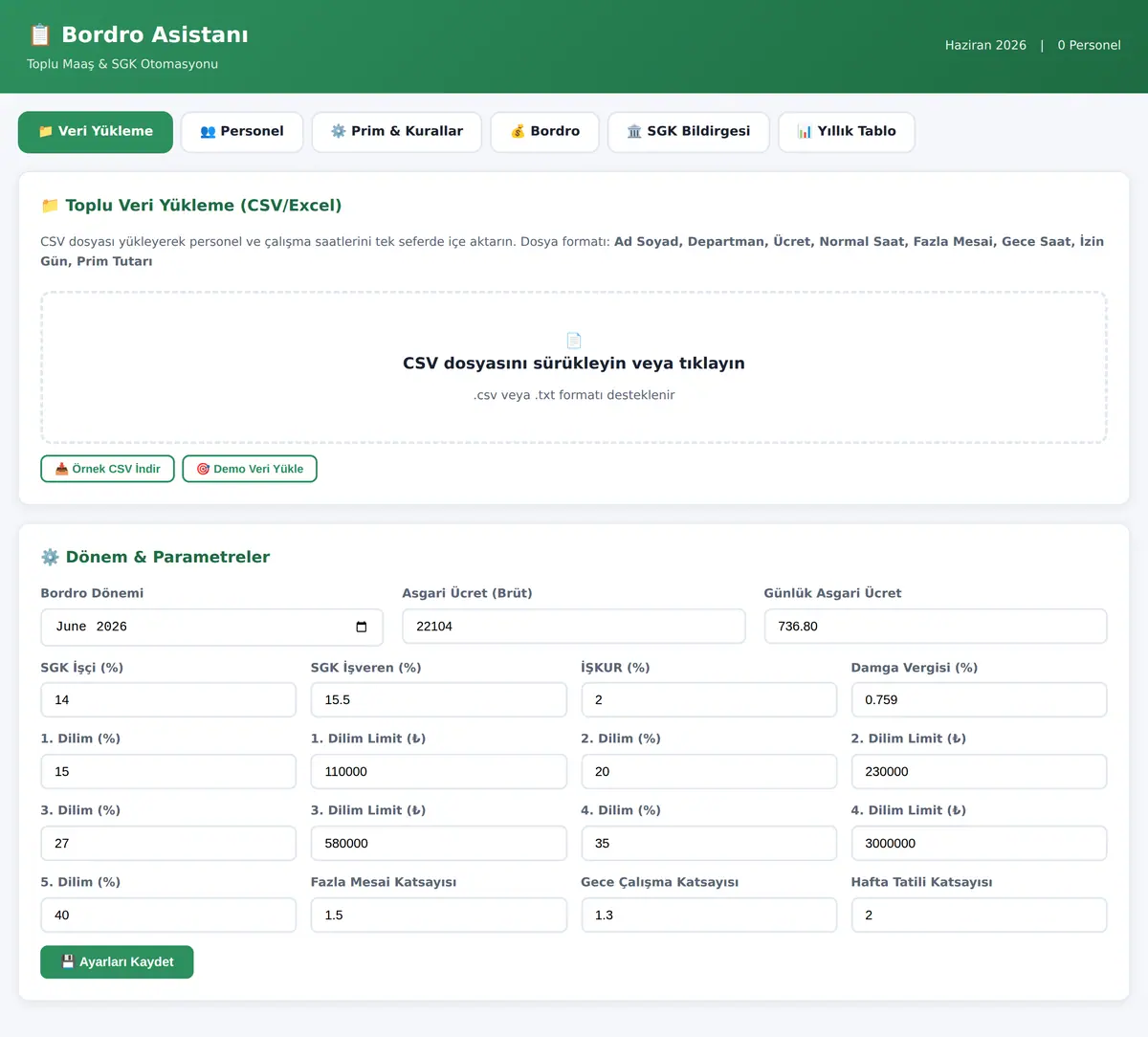Open the Personel tab
The width and height of the screenshot is (1148, 1037).
(242, 132)
